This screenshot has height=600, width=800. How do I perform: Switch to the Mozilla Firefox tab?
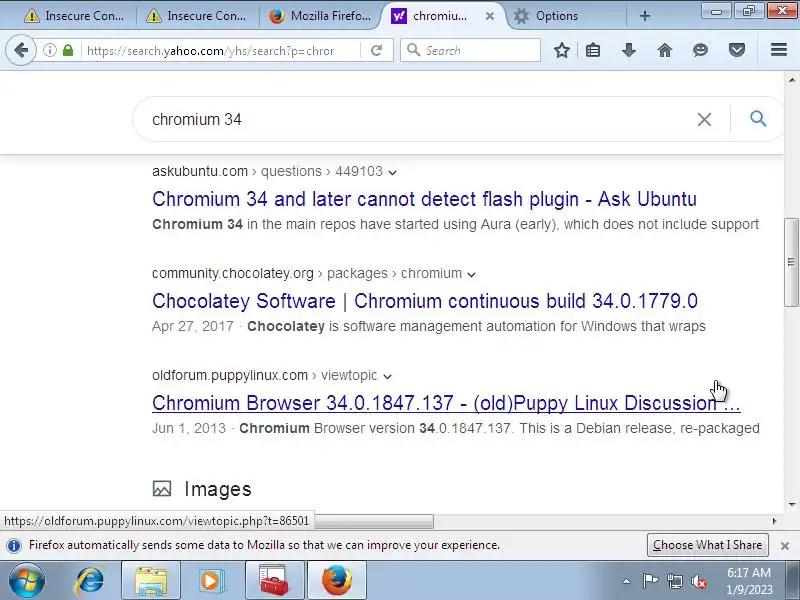coord(320,16)
